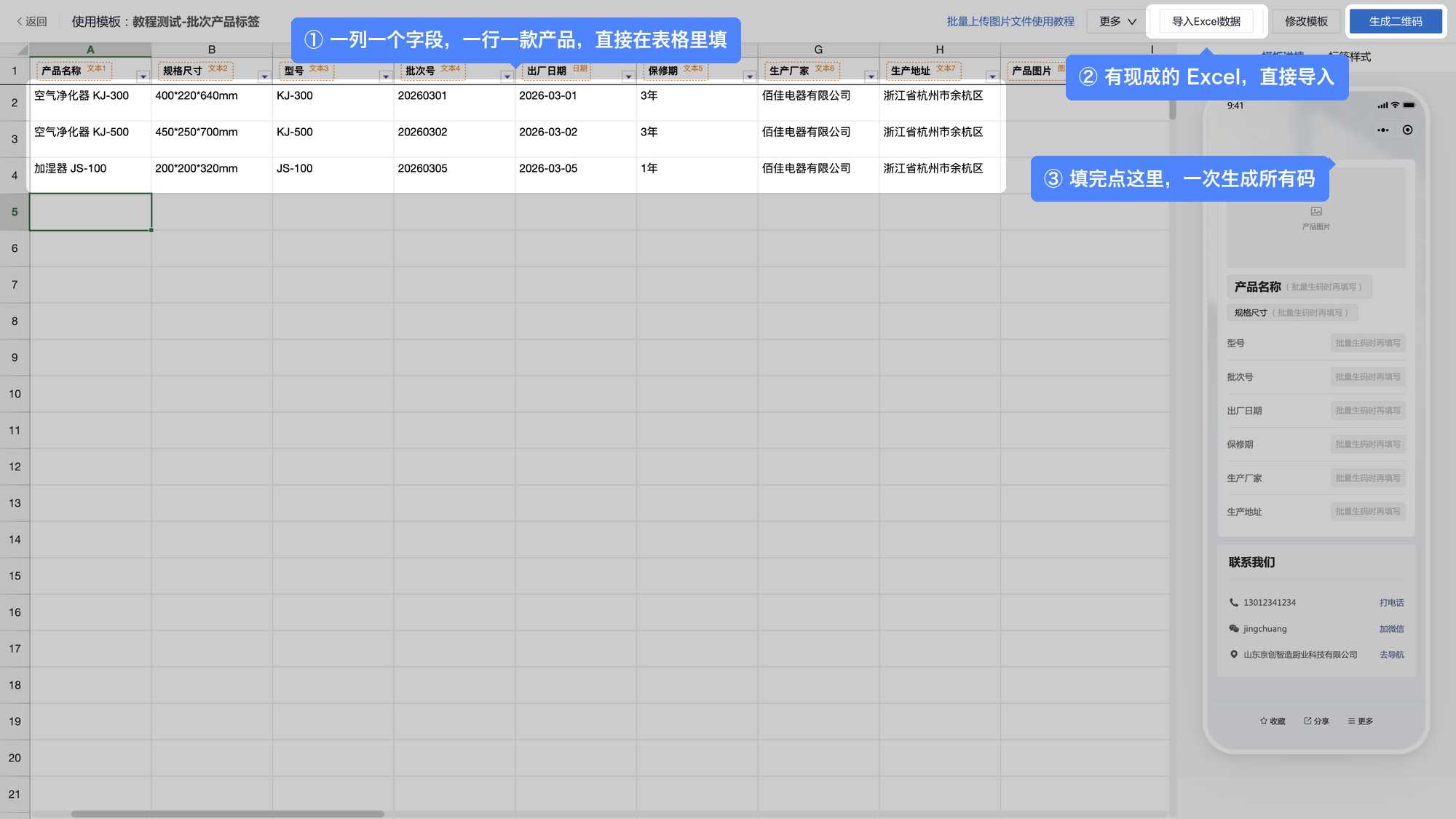Select column B header
1456x819 pixels.
pos(212,50)
